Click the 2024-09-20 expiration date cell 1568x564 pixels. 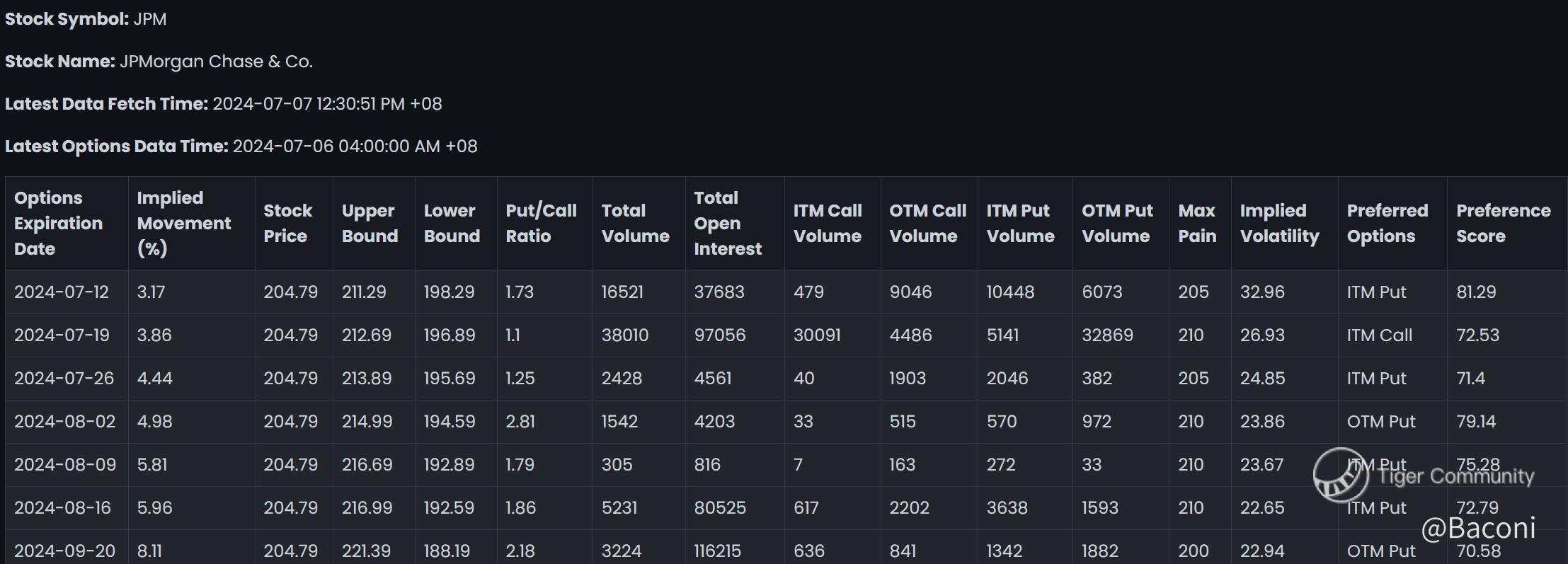tap(64, 551)
